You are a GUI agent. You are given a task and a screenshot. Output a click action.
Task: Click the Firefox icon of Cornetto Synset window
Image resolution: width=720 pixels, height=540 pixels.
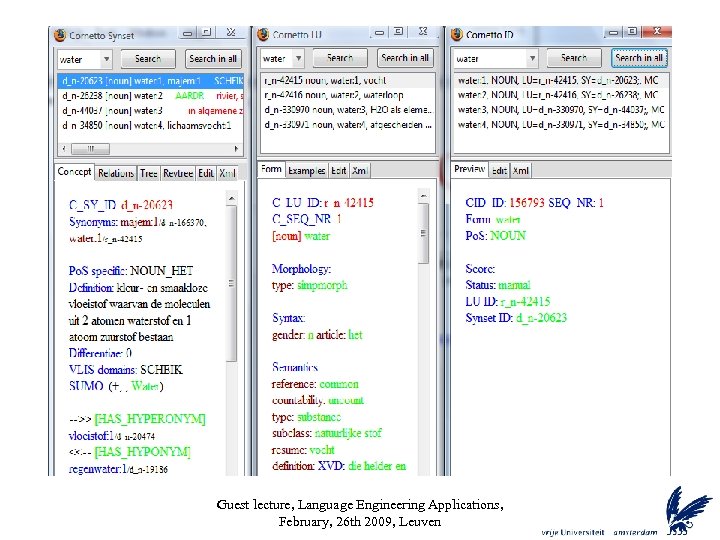click(x=60, y=35)
